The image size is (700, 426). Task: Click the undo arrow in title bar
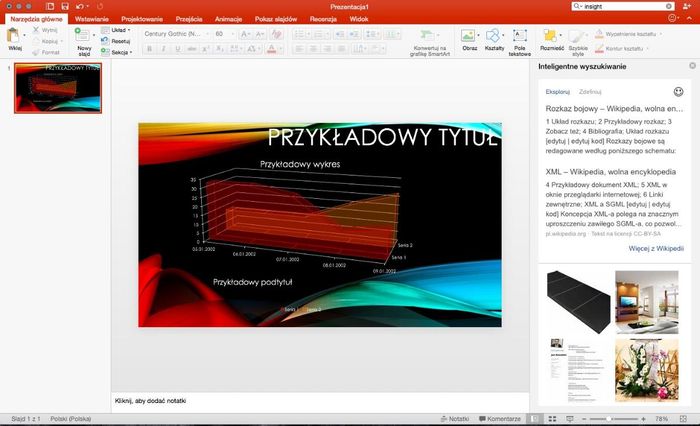pyautogui.click(x=81, y=6)
